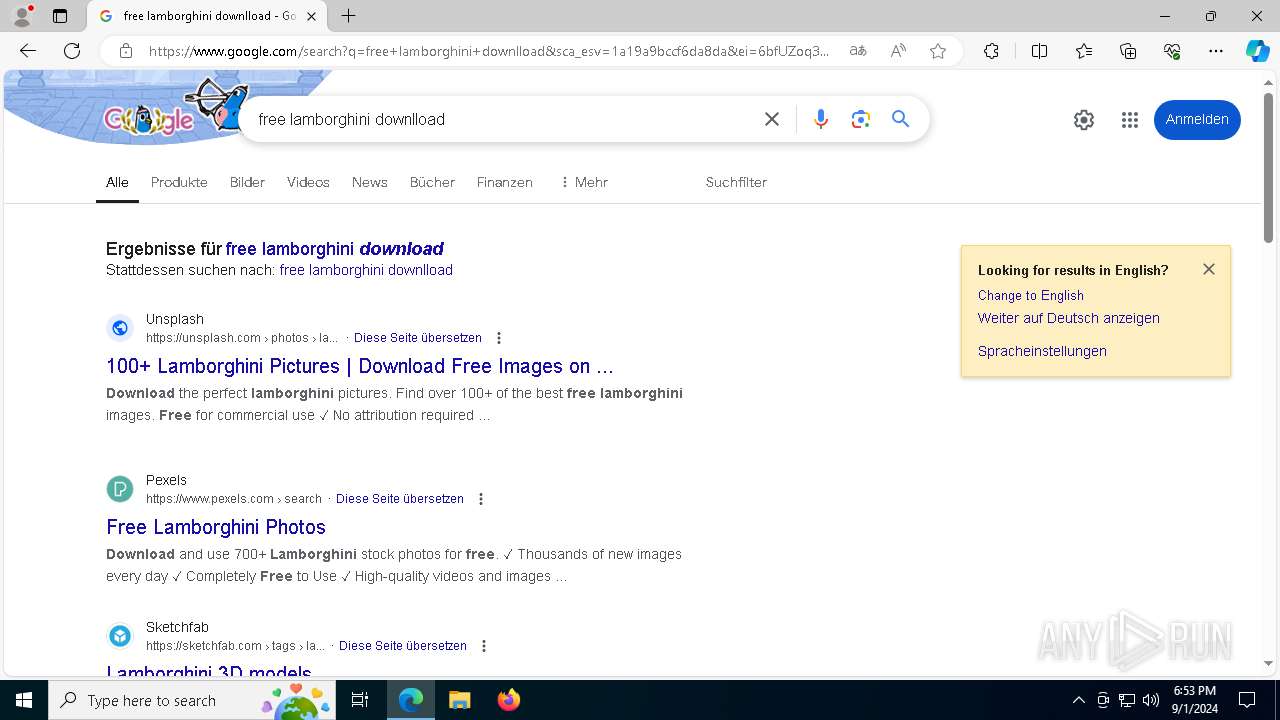
Task: Go back to the previous page
Action: pyautogui.click(x=28, y=51)
